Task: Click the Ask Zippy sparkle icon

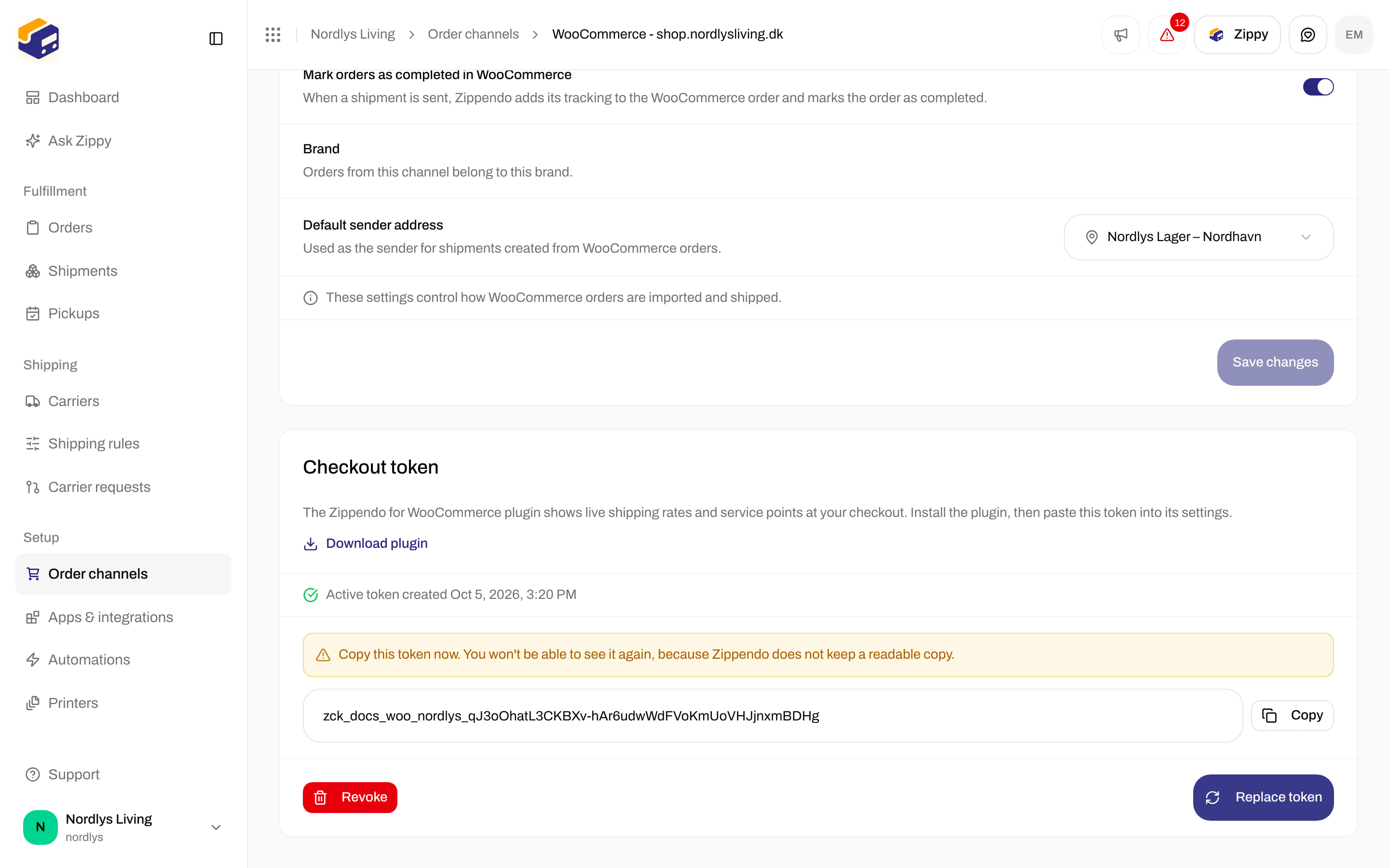Action: pyautogui.click(x=33, y=141)
